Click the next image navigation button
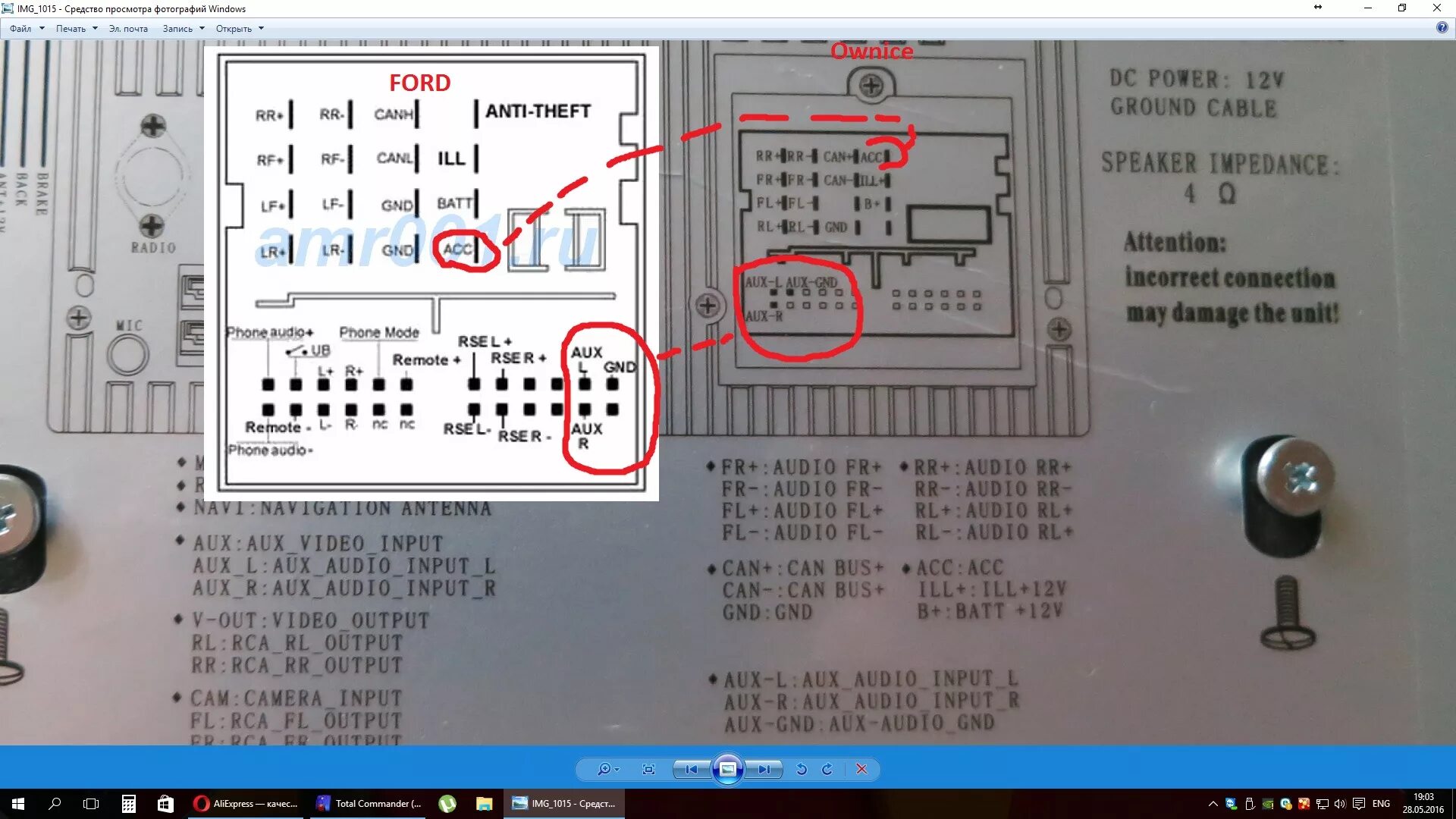1456x819 pixels. (x=765, y=768)
